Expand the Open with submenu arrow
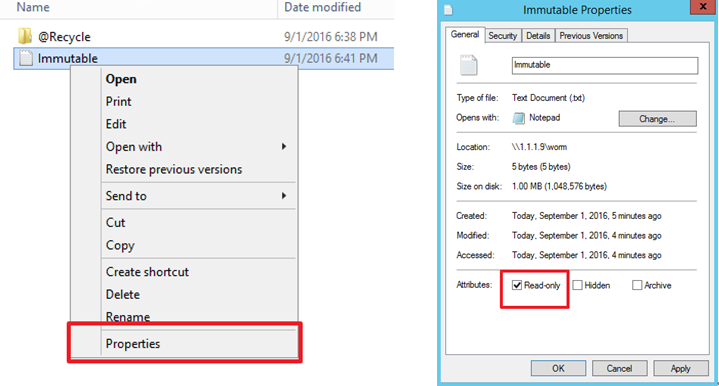 (x=284, y=146)
